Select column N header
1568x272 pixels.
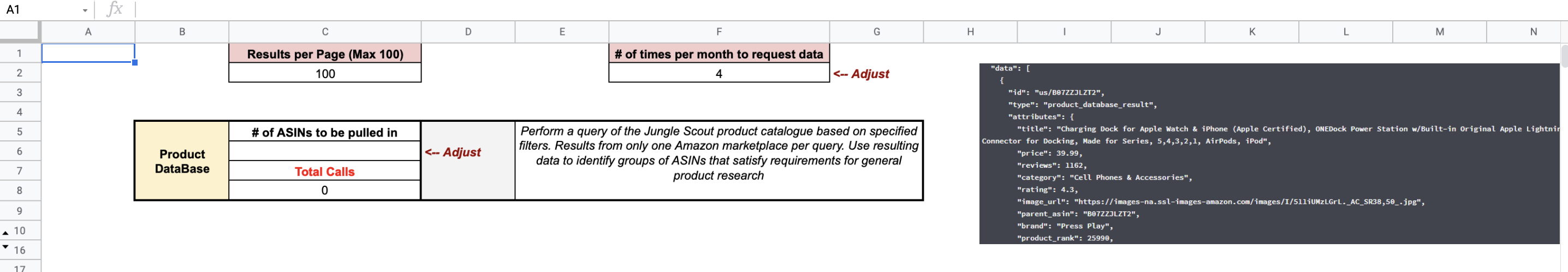click(1532, 32)
